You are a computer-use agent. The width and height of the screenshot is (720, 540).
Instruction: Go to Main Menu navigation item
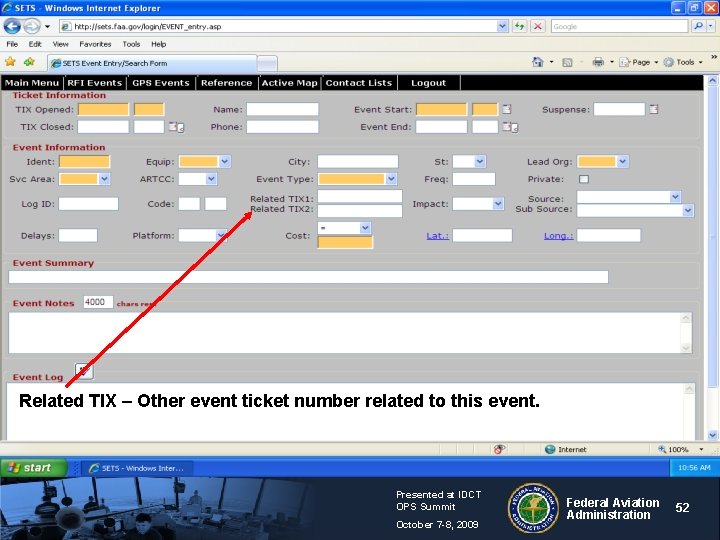pos(32,83)
